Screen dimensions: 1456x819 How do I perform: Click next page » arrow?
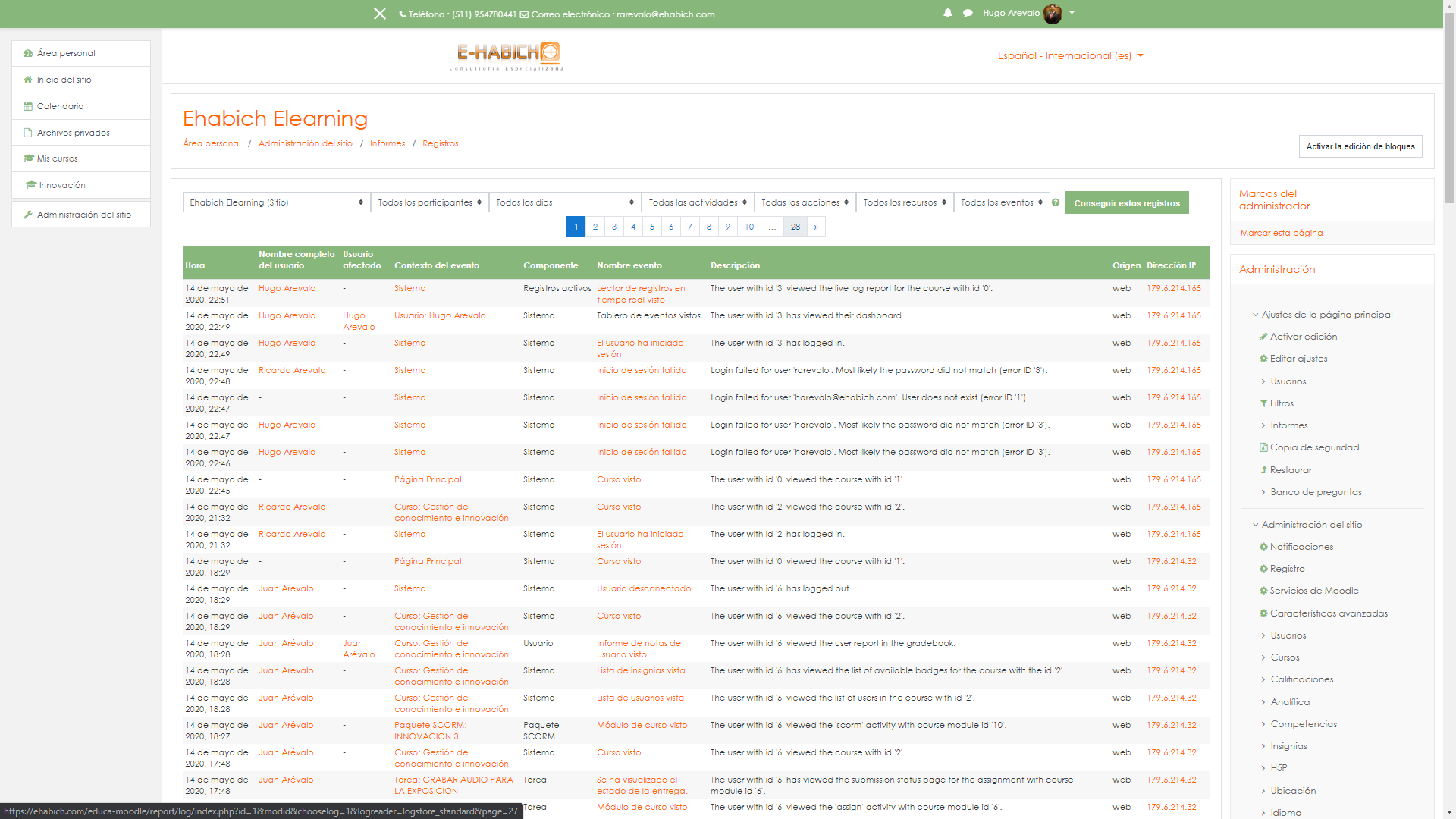coord(816,227)
